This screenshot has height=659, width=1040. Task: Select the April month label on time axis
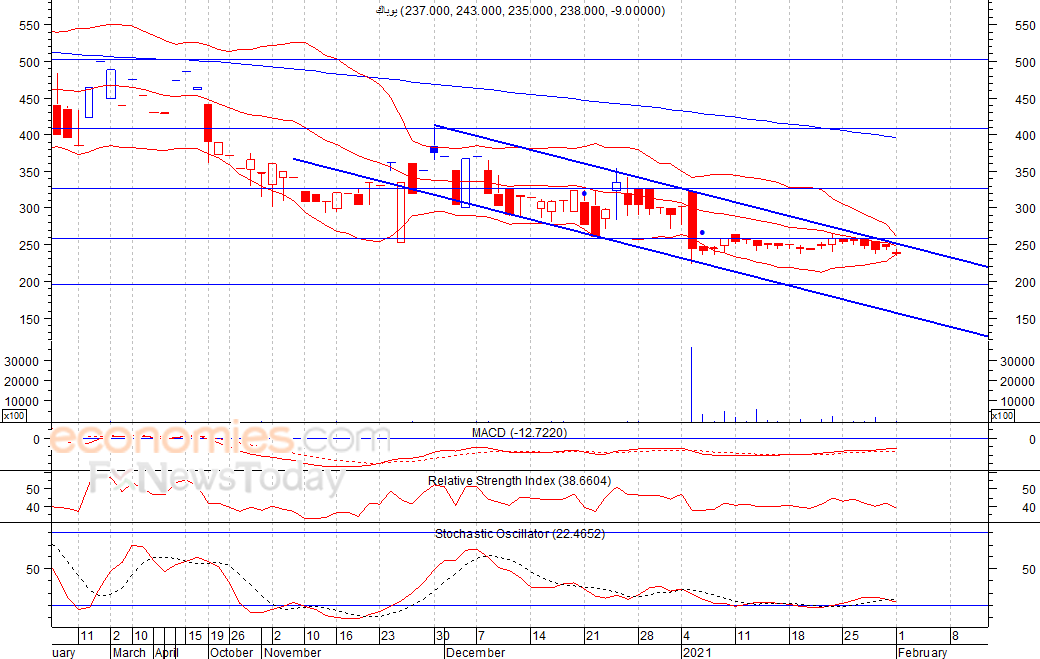coord(167,652)
